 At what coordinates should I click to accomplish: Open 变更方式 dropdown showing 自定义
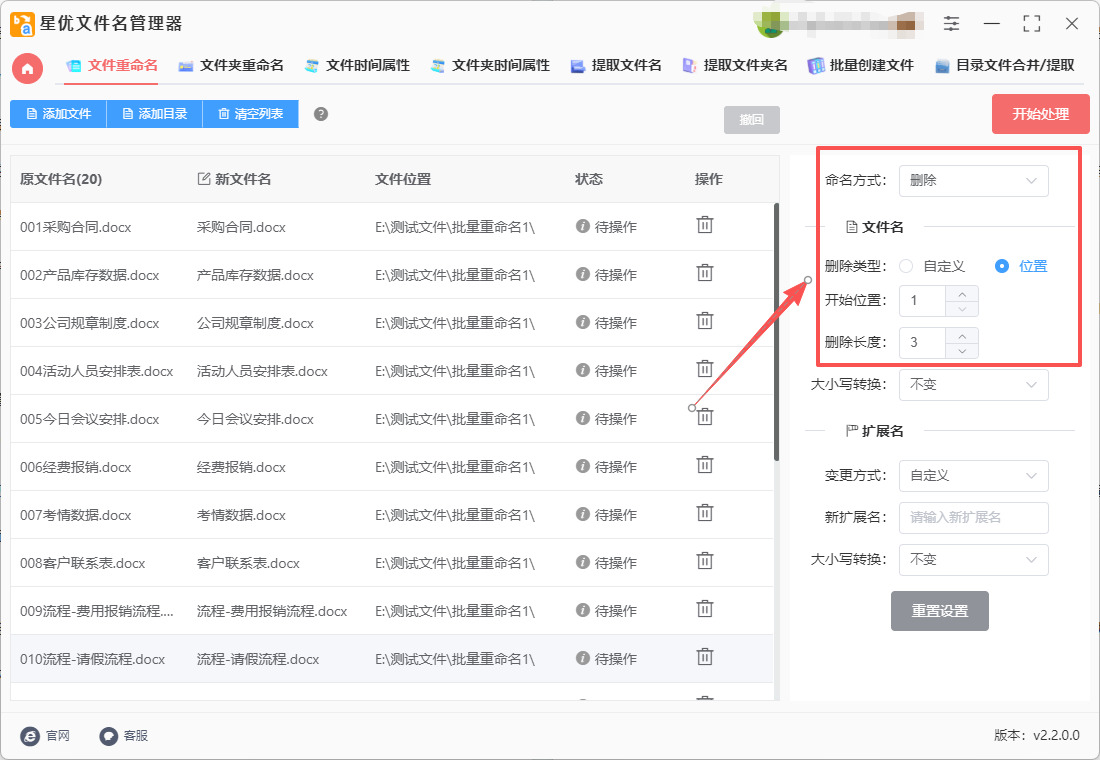(974, 476)
